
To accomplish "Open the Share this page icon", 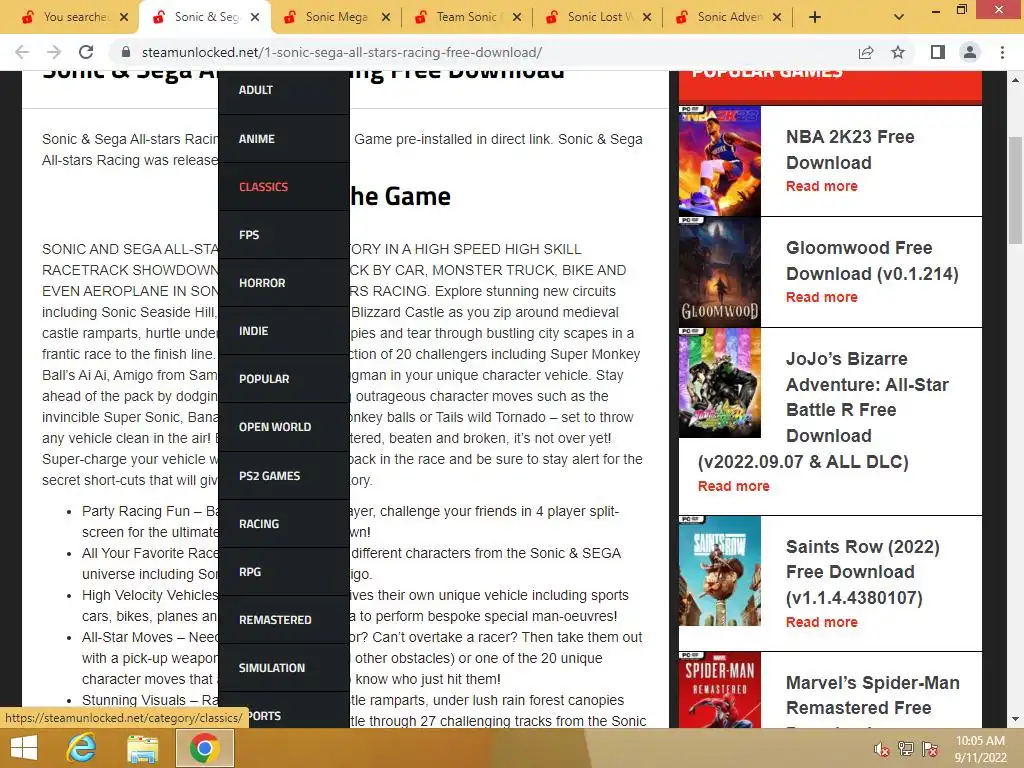I will (866, 52).
